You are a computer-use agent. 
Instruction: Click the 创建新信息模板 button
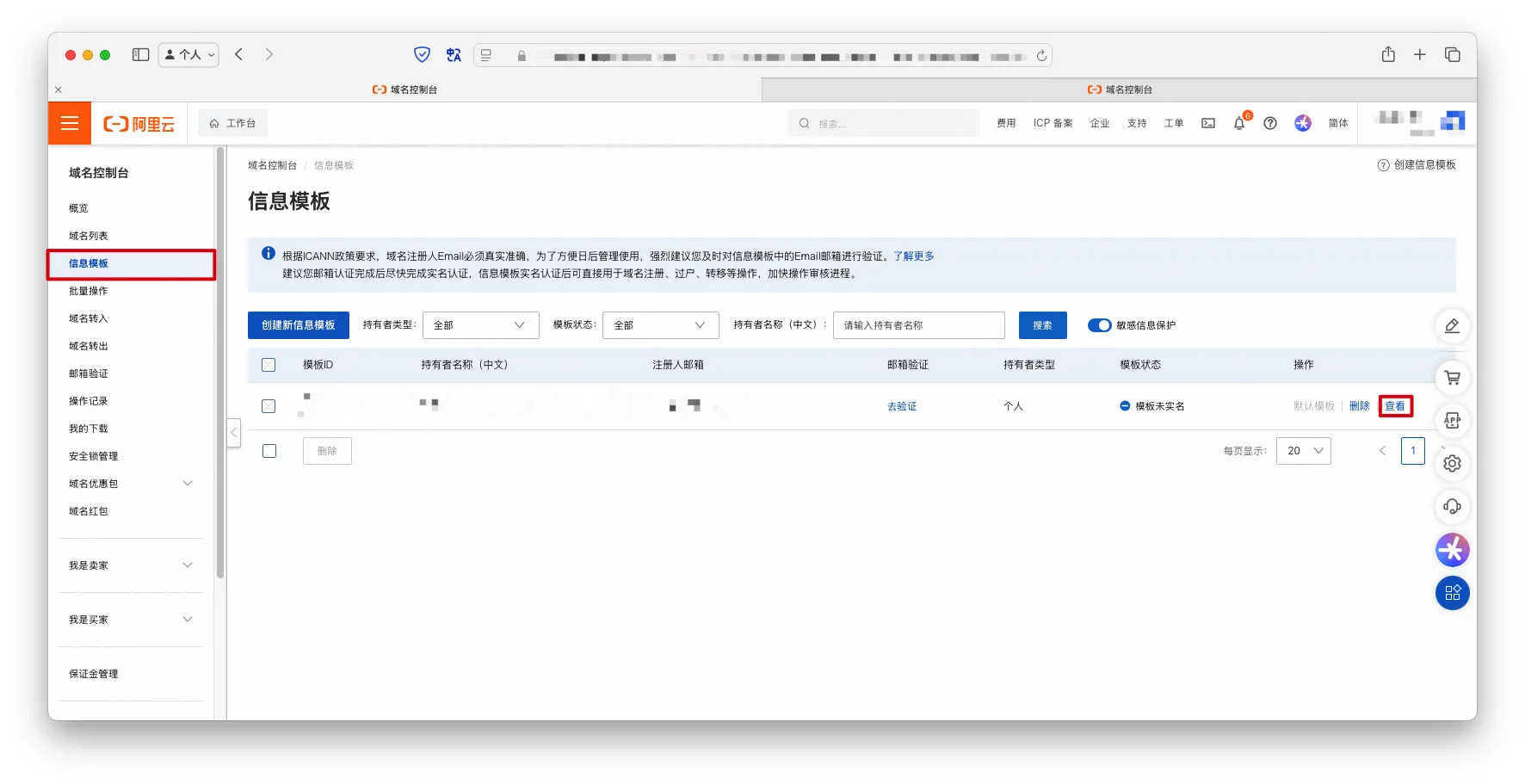tap(298, 325)
